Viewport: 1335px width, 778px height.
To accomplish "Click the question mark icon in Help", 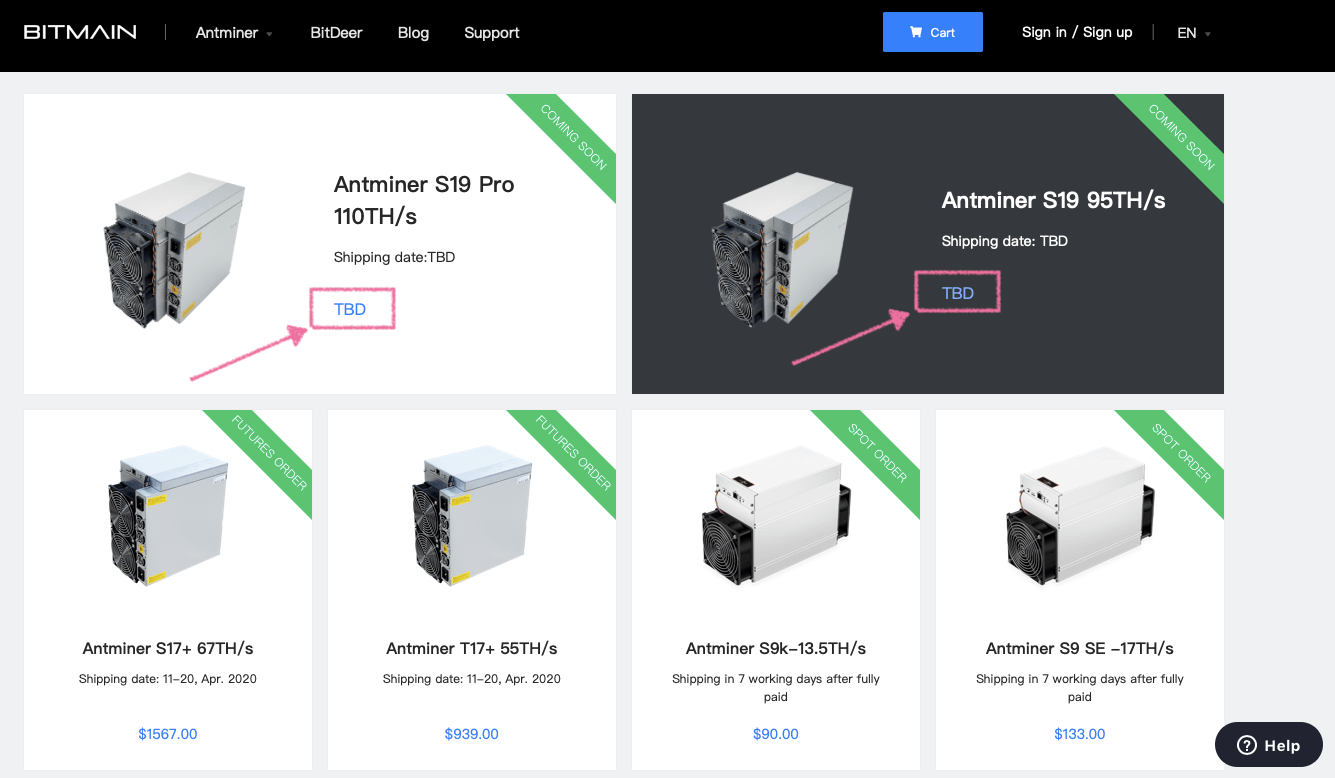I will [1246, 745].
